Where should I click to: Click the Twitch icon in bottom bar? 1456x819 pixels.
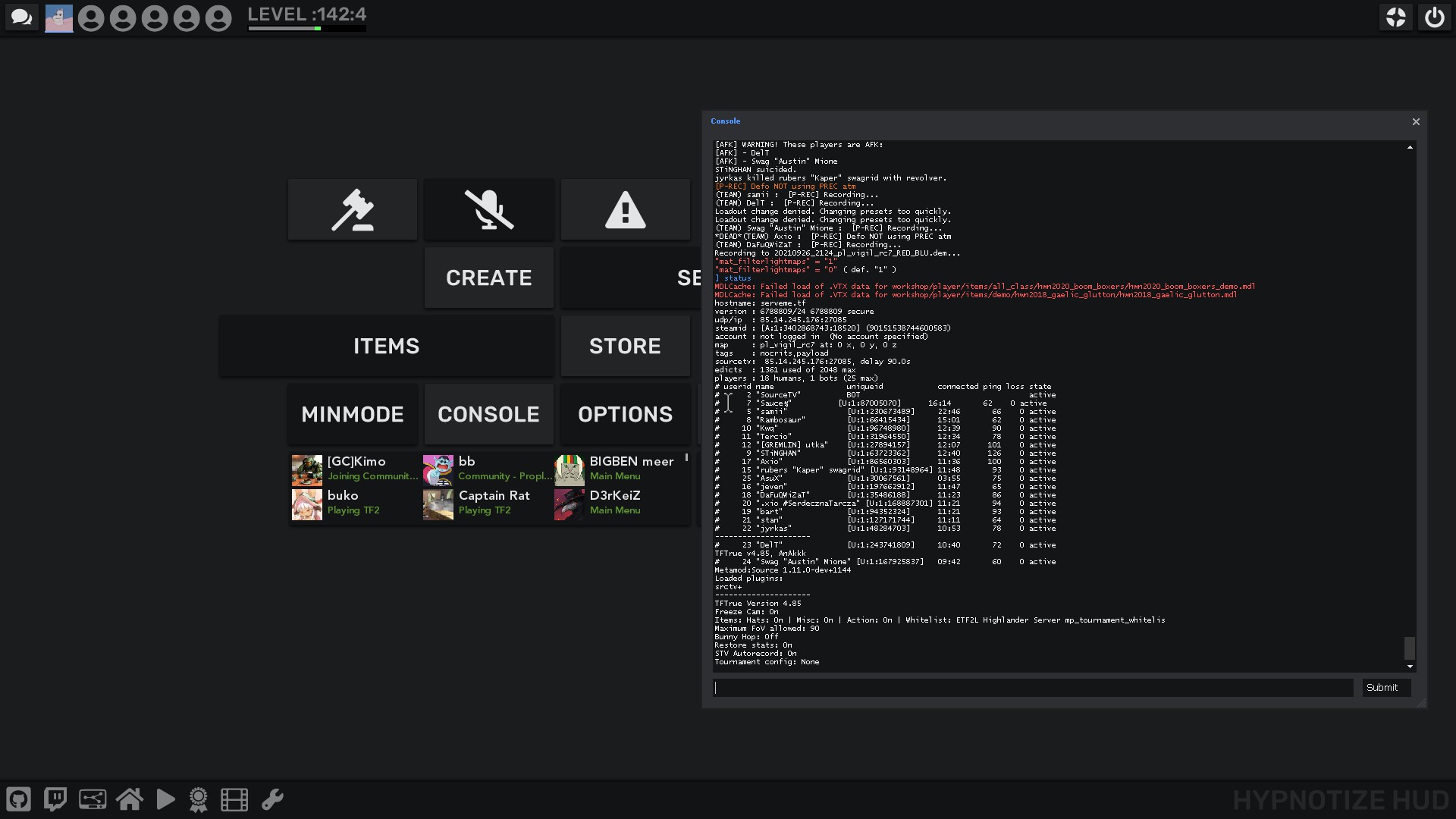point(55,799)
